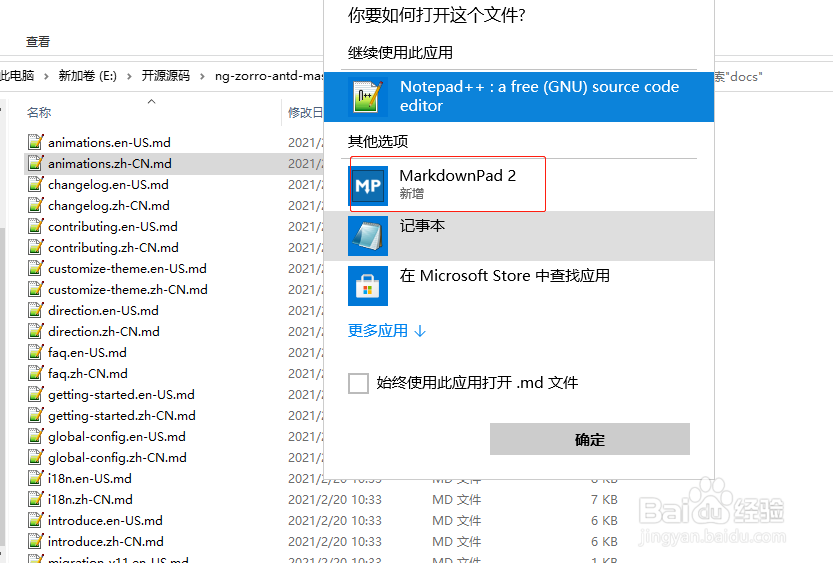
Task: Click the modified date of introduce.en-US.md
Action: [335, 520]
